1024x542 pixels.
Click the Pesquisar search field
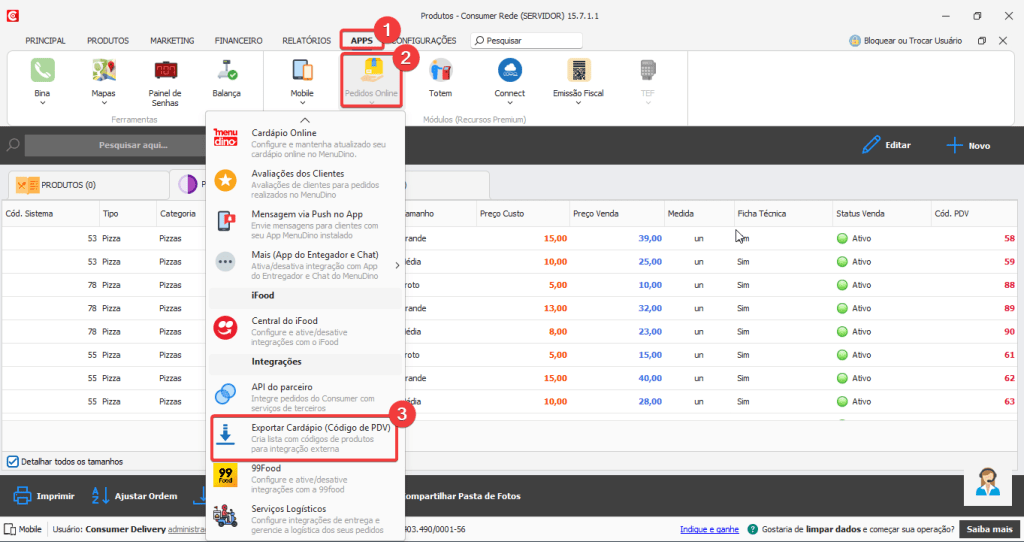click(x=530, y=41)
